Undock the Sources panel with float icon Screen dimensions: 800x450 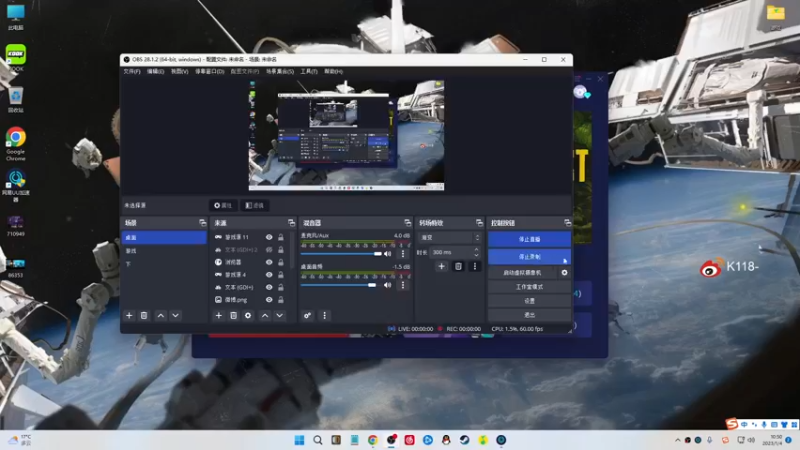tap(291, 223)
